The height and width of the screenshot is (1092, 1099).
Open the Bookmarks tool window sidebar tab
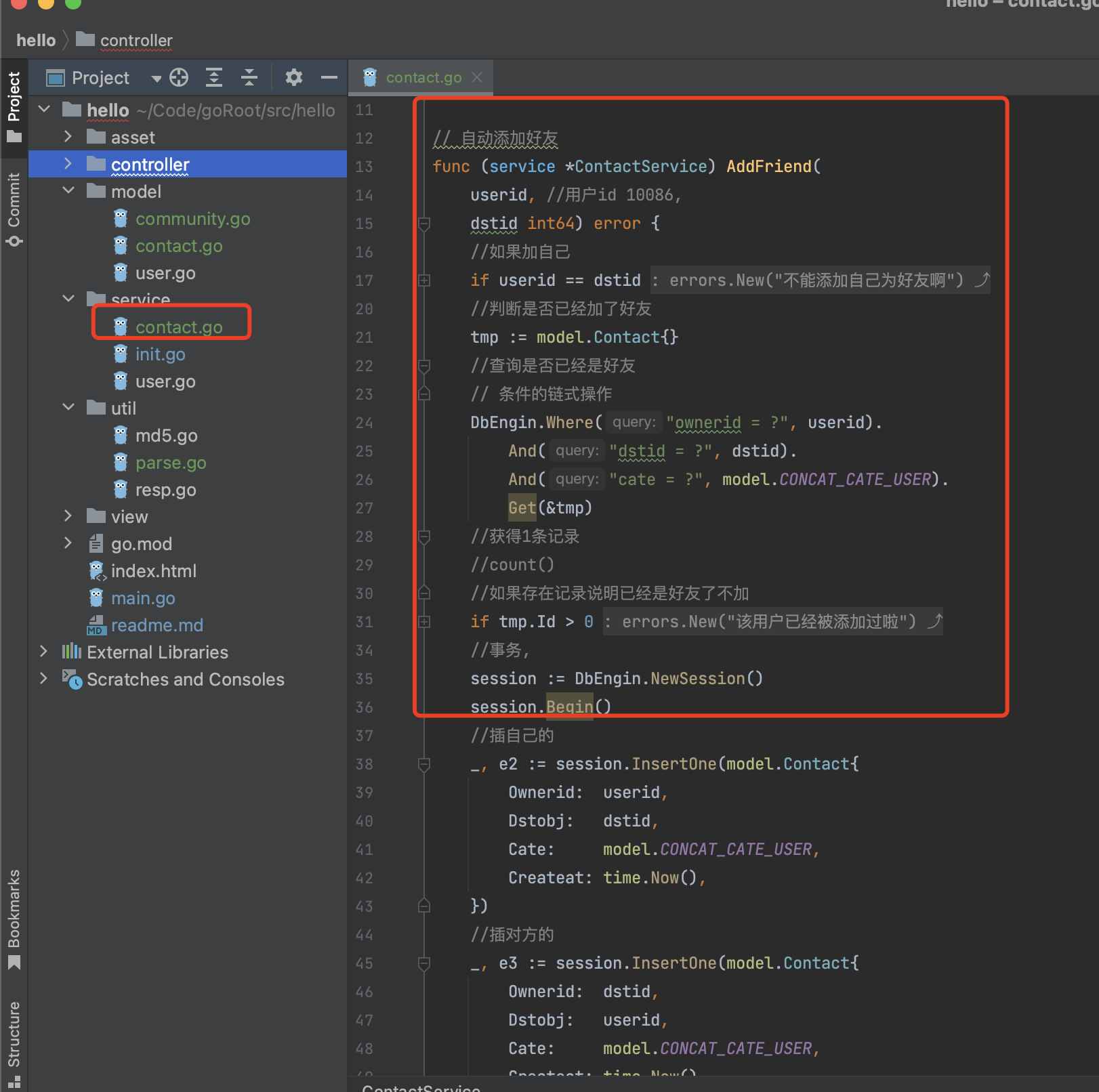pos(14,919)
